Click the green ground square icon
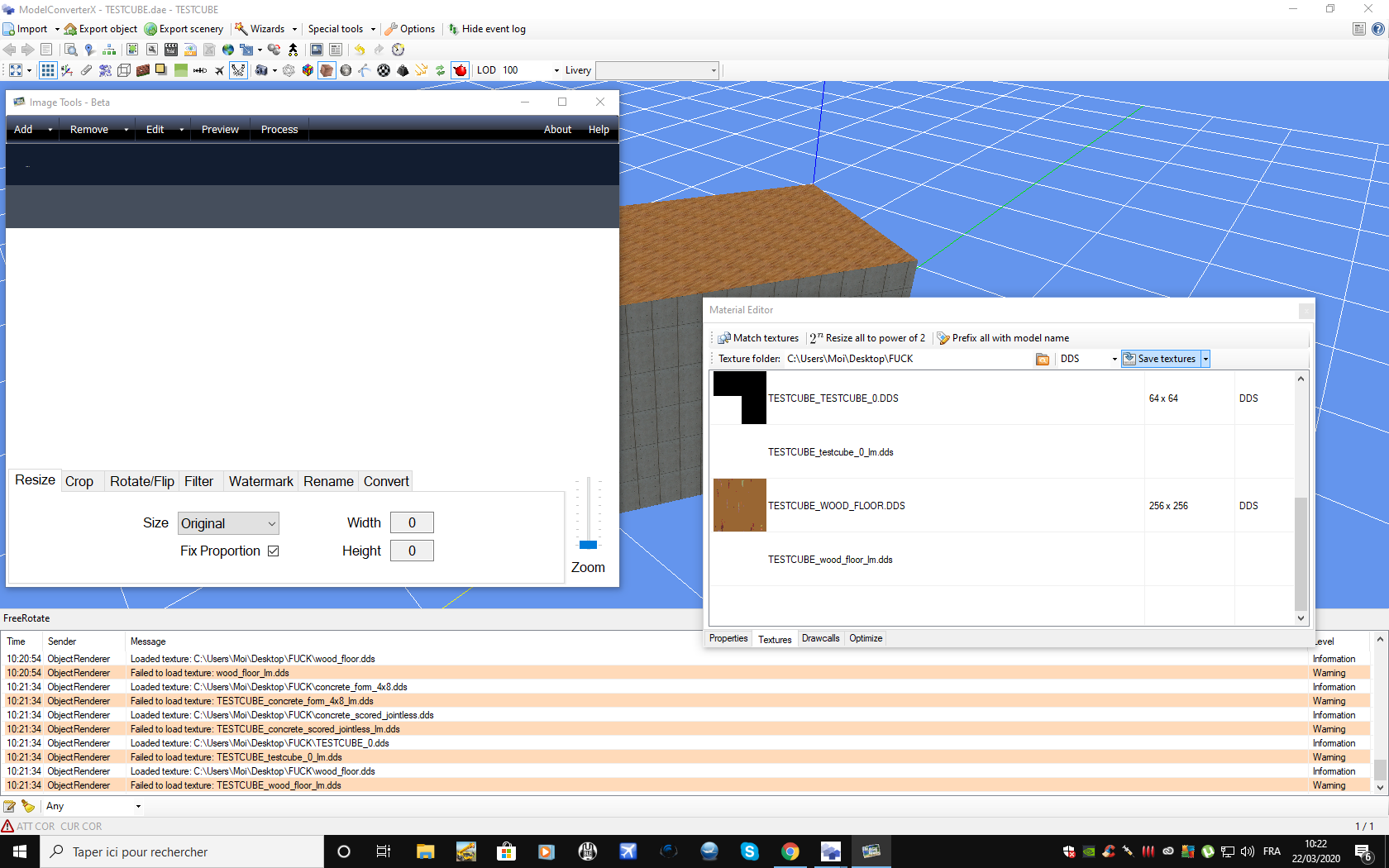The width and height of the screenshot is (1389, 868). [x=181, y=70]
